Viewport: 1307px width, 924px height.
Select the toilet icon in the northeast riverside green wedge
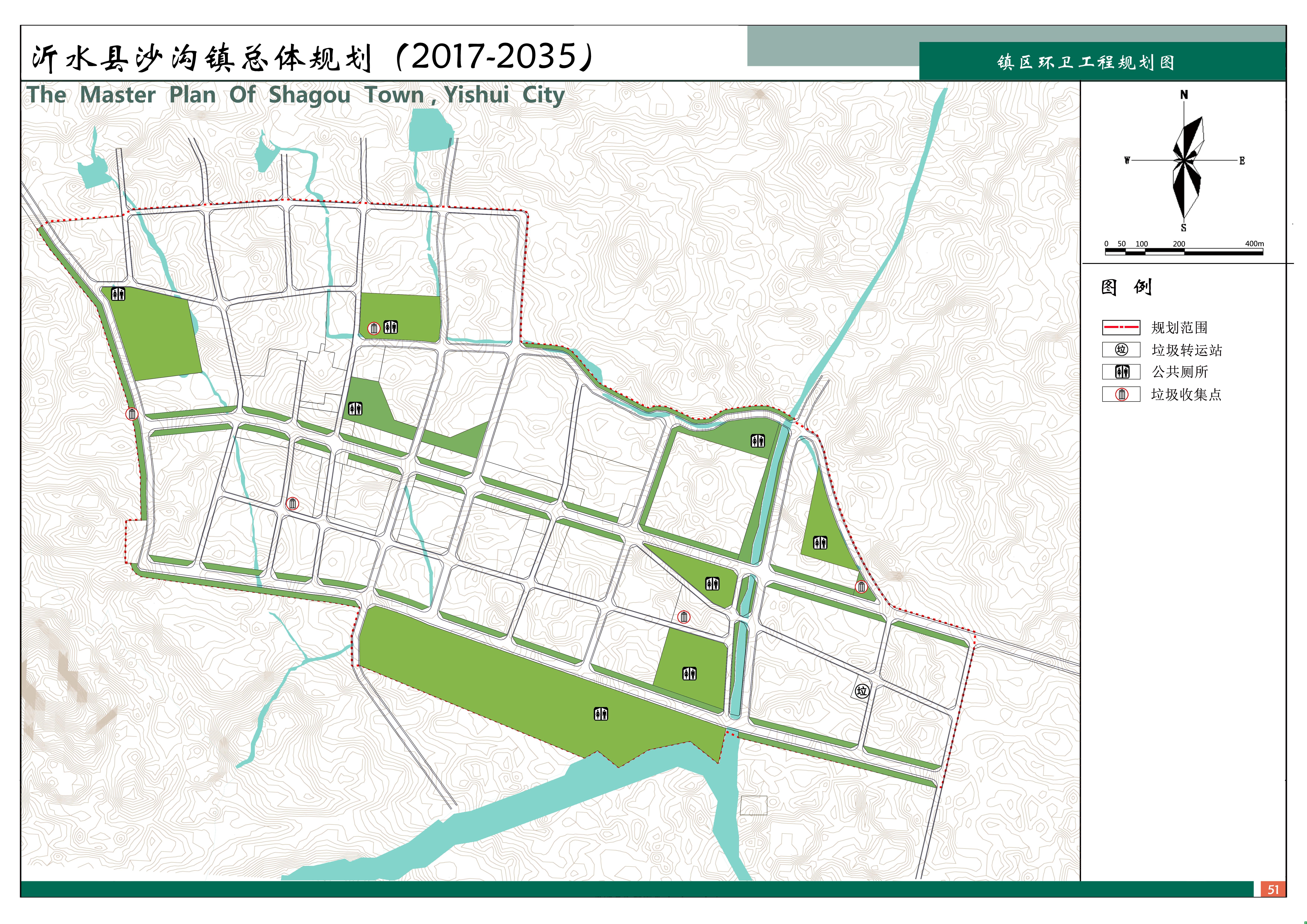758,441
